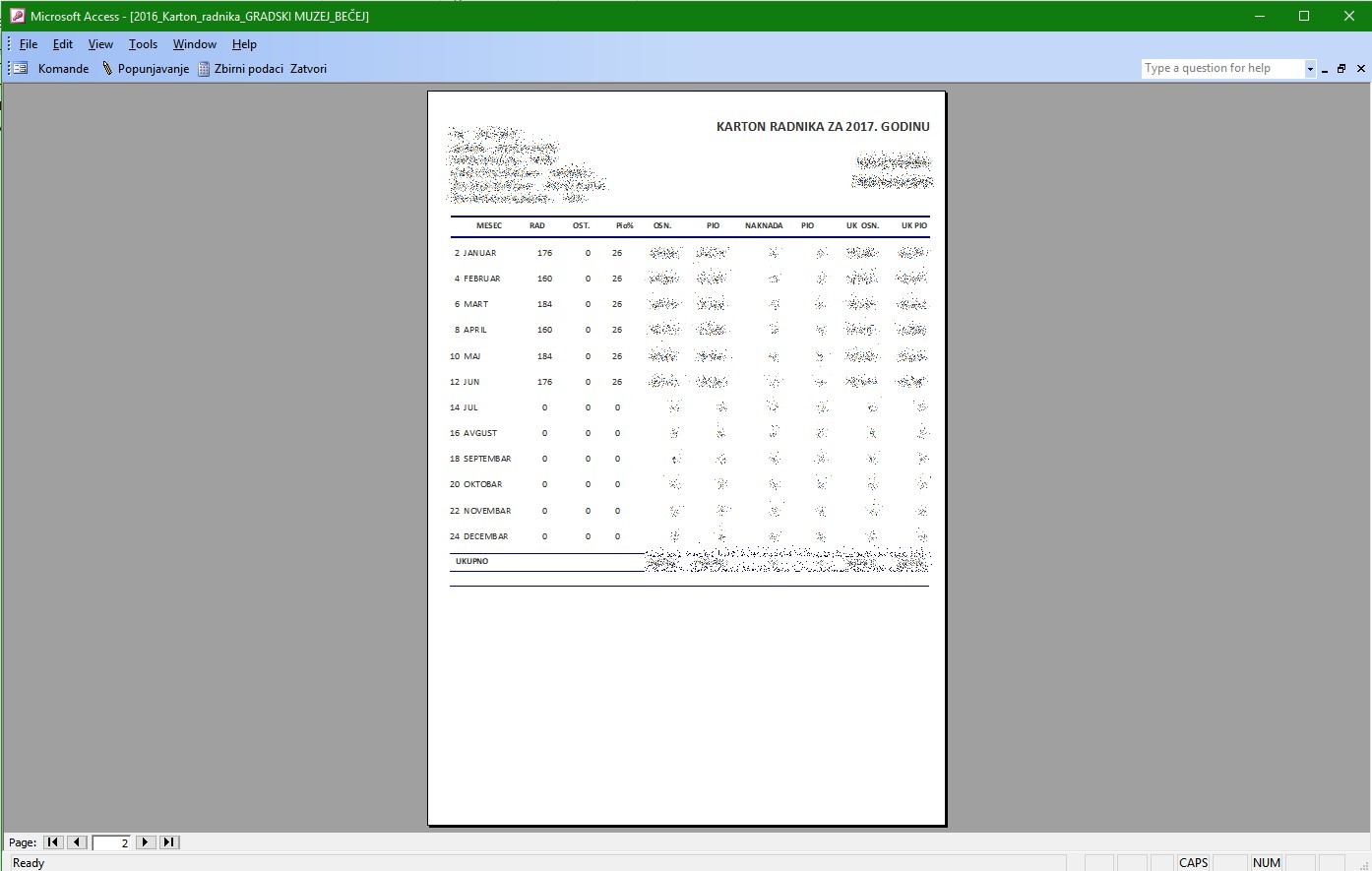Viewport: 1372px width, 871px height.
Task: Advance to the next report page
Action: pos(146,842)
